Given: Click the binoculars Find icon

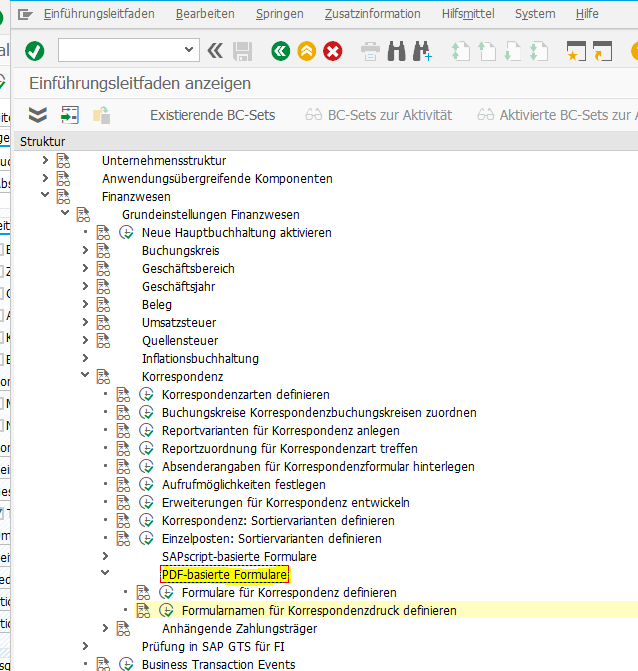Looking at the screenshot, I should pyautogui.click(x=397, y=51).
